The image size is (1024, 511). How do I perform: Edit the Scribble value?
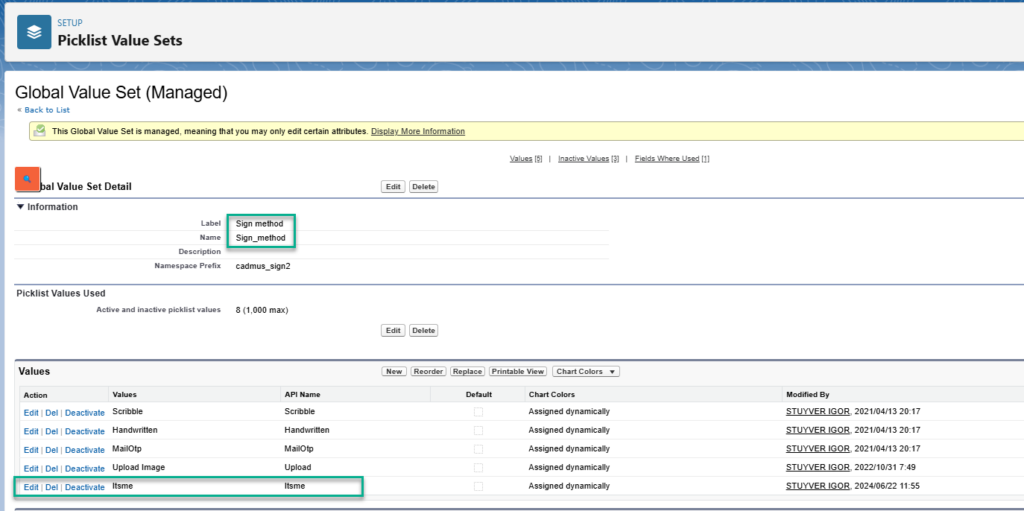(x=31, y=412)
